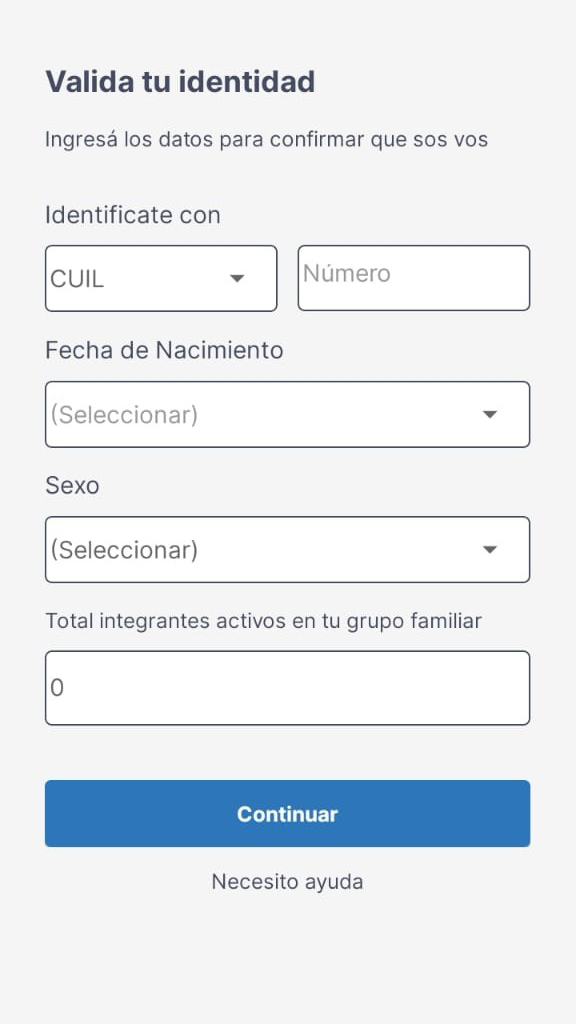This screenshot has height=1024, width=576.
Task: Click the Identificate con label
Action: pyautogui.click(x=132, y=215)
